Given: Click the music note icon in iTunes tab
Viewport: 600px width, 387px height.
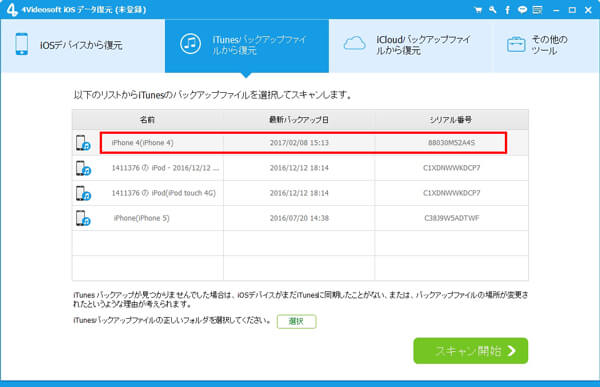Looking at the screenshot, I should (x=190, y=44).
